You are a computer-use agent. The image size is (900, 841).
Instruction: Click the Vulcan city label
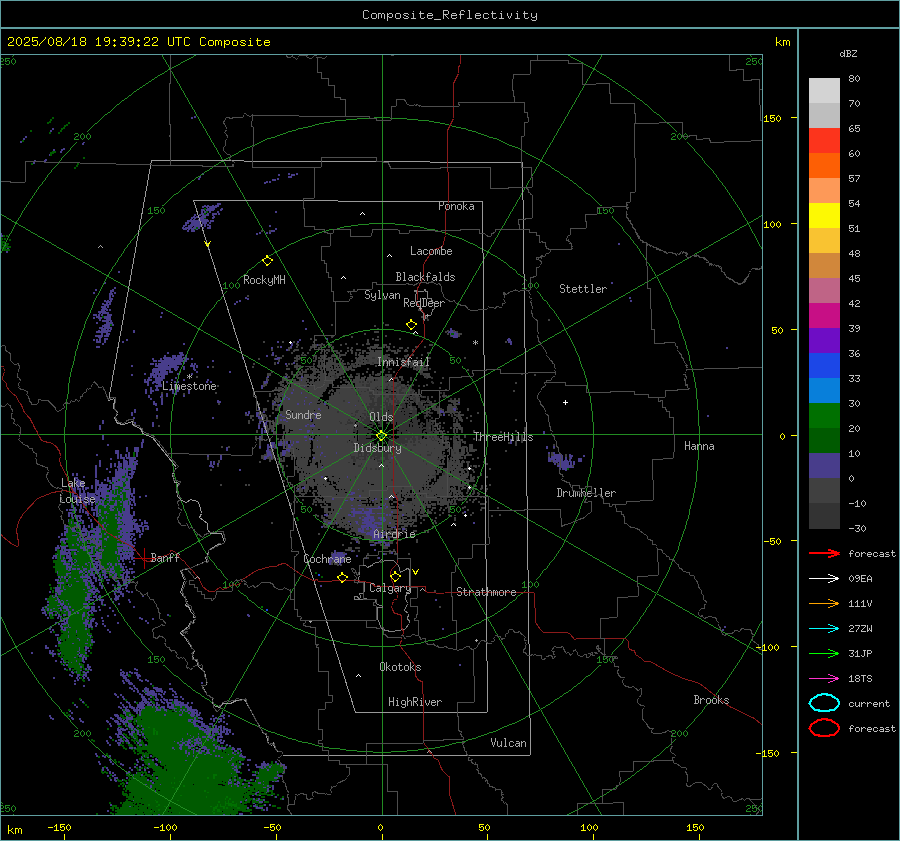[508, 743]
